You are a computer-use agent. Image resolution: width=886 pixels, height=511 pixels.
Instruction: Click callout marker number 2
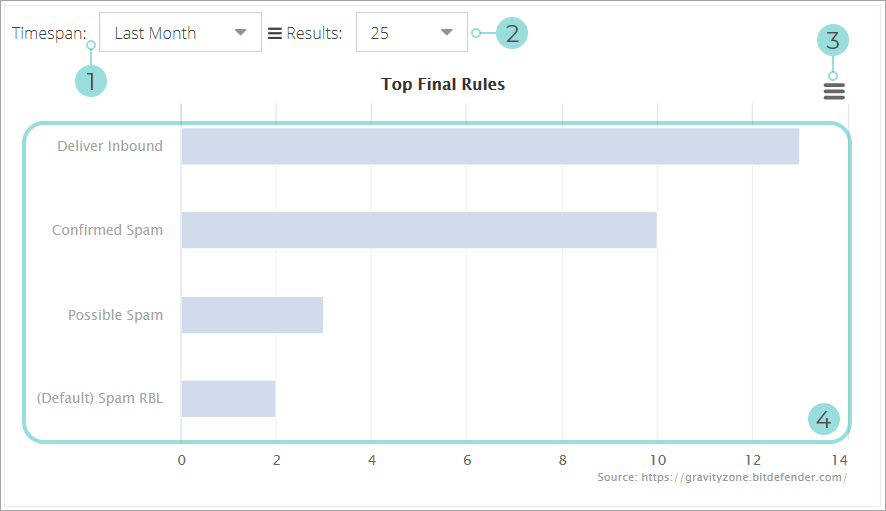pyautogui.click(x=511, y=33)
